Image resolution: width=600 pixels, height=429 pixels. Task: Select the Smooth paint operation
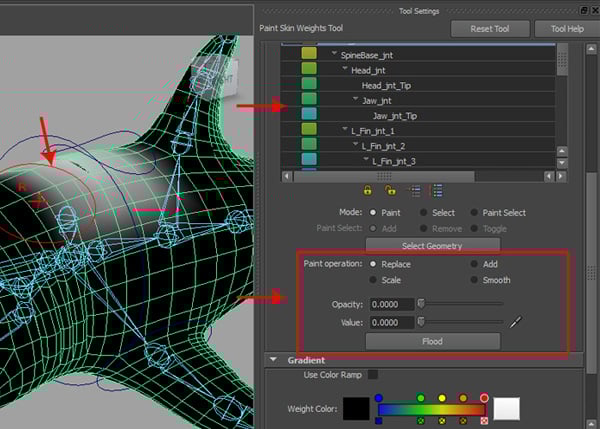[x=474, y=281]
